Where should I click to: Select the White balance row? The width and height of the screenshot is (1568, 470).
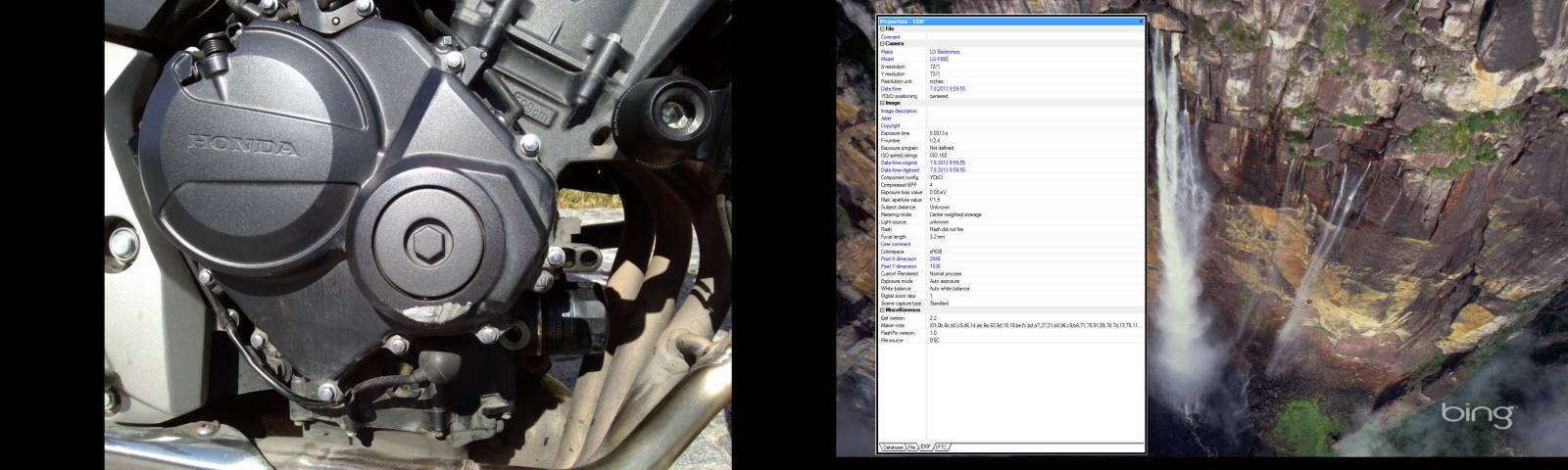[1010, 288]
